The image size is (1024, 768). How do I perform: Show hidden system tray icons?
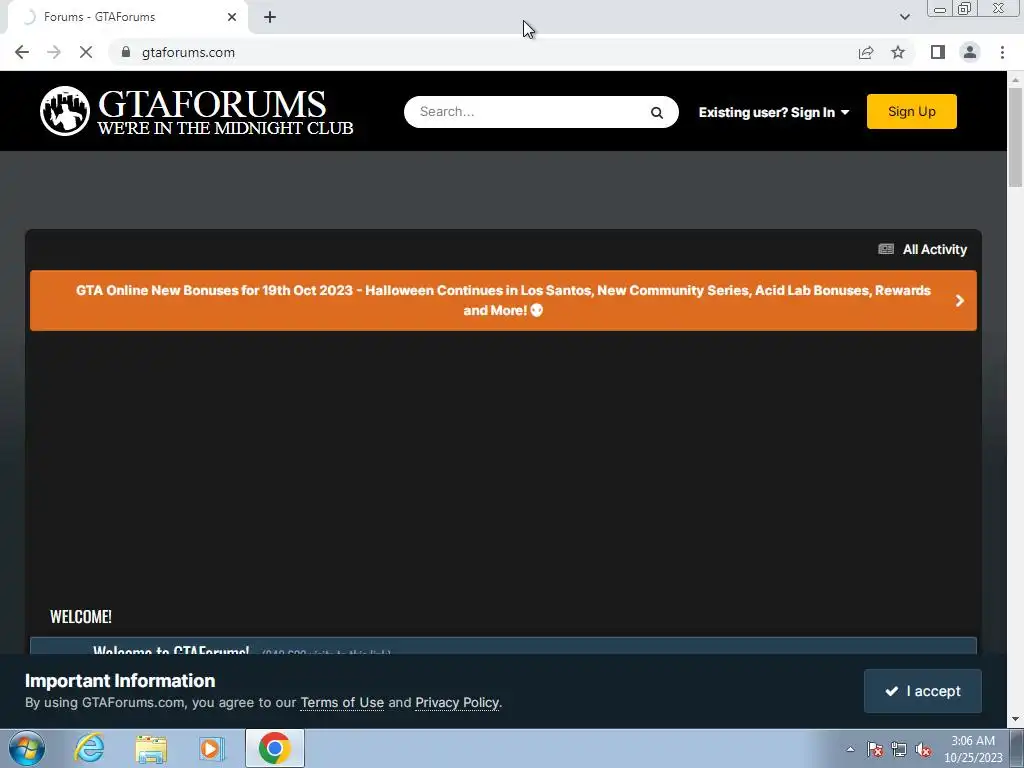tap(850, 749)
